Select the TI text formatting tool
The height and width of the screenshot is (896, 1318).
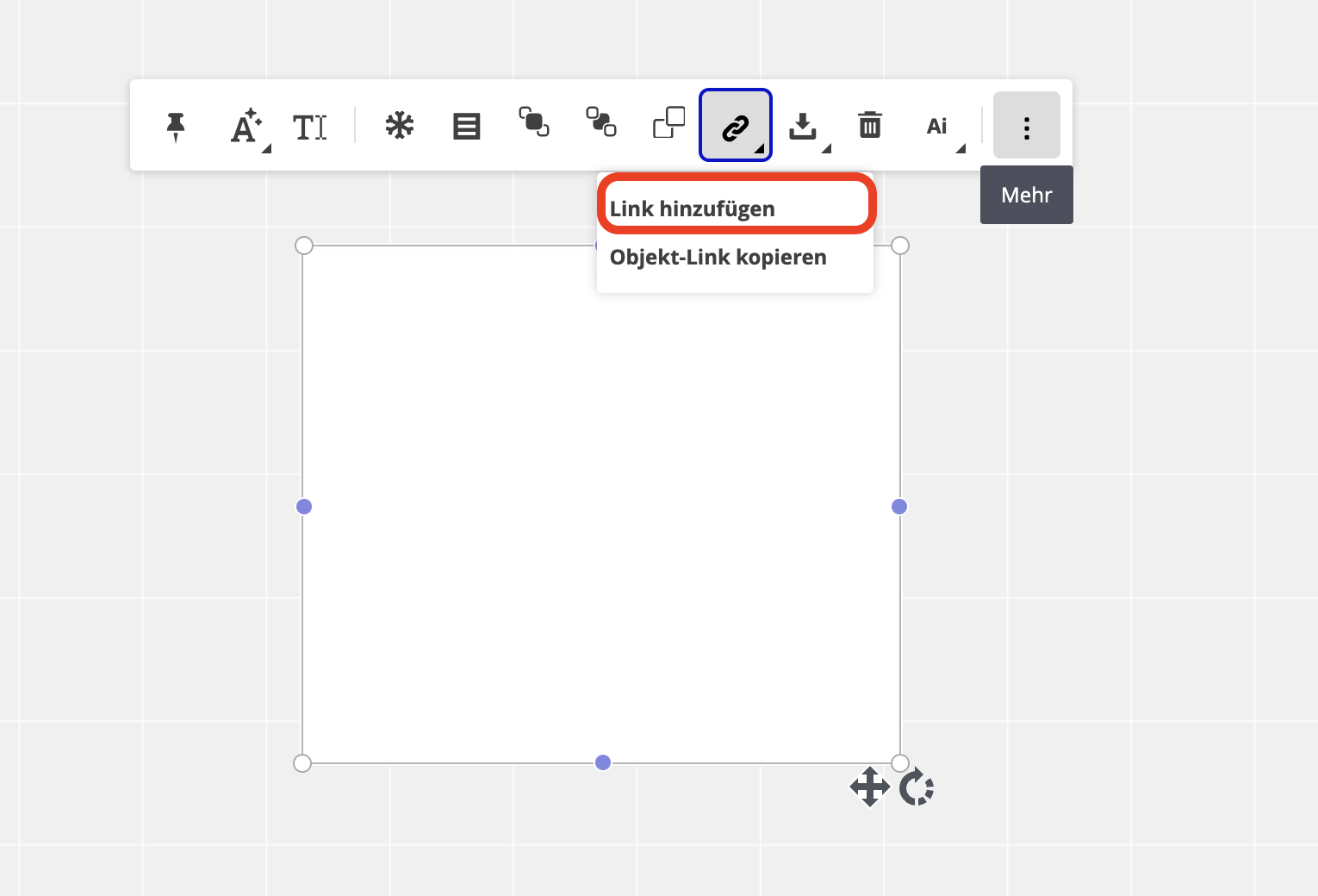pyautogui.click(x=310, y=127)
